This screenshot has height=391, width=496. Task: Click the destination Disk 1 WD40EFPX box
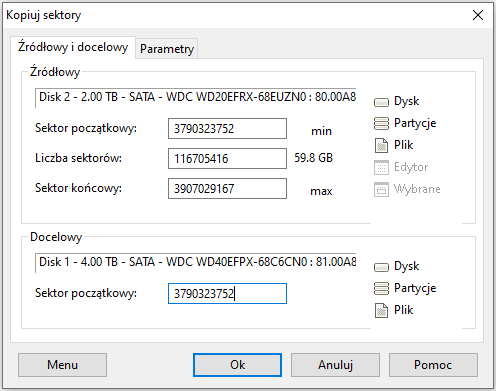click(196, 262)
